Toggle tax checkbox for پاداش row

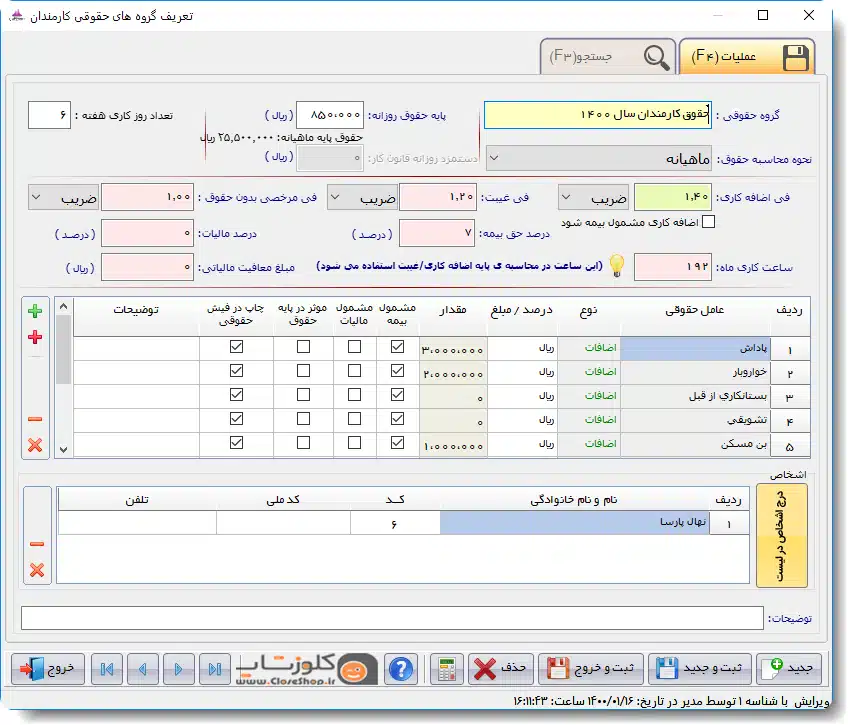pos(354,347)
